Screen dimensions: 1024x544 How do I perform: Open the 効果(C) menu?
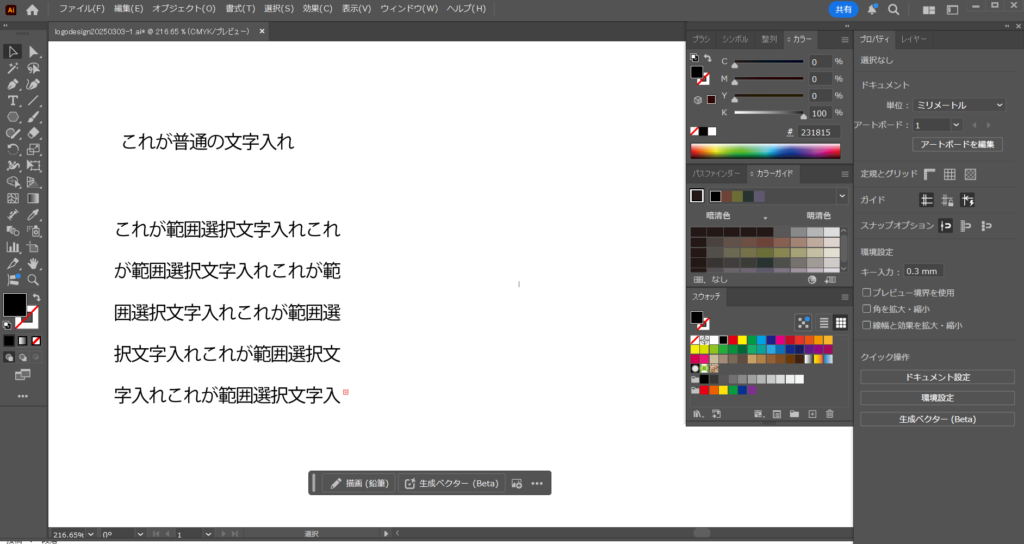pyautogui.click(x=317, y=9)
